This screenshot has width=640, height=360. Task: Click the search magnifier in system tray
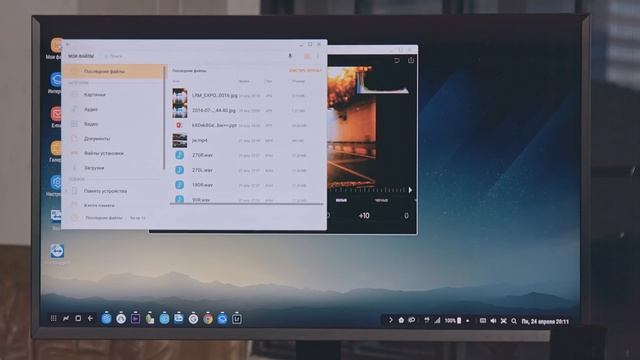click(514, 321)
